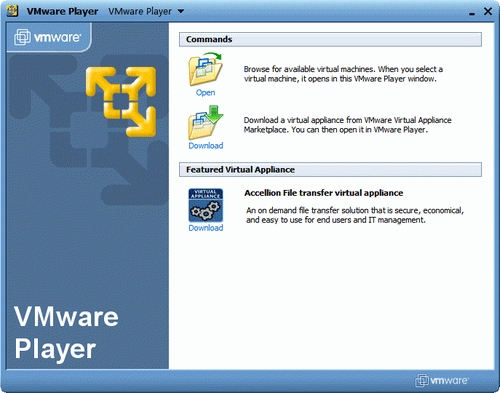Click the Virtual Appliance gears thumbnail icon
Image resolution: width=500 pixels, height=393 pixels.
pos(206,205)
